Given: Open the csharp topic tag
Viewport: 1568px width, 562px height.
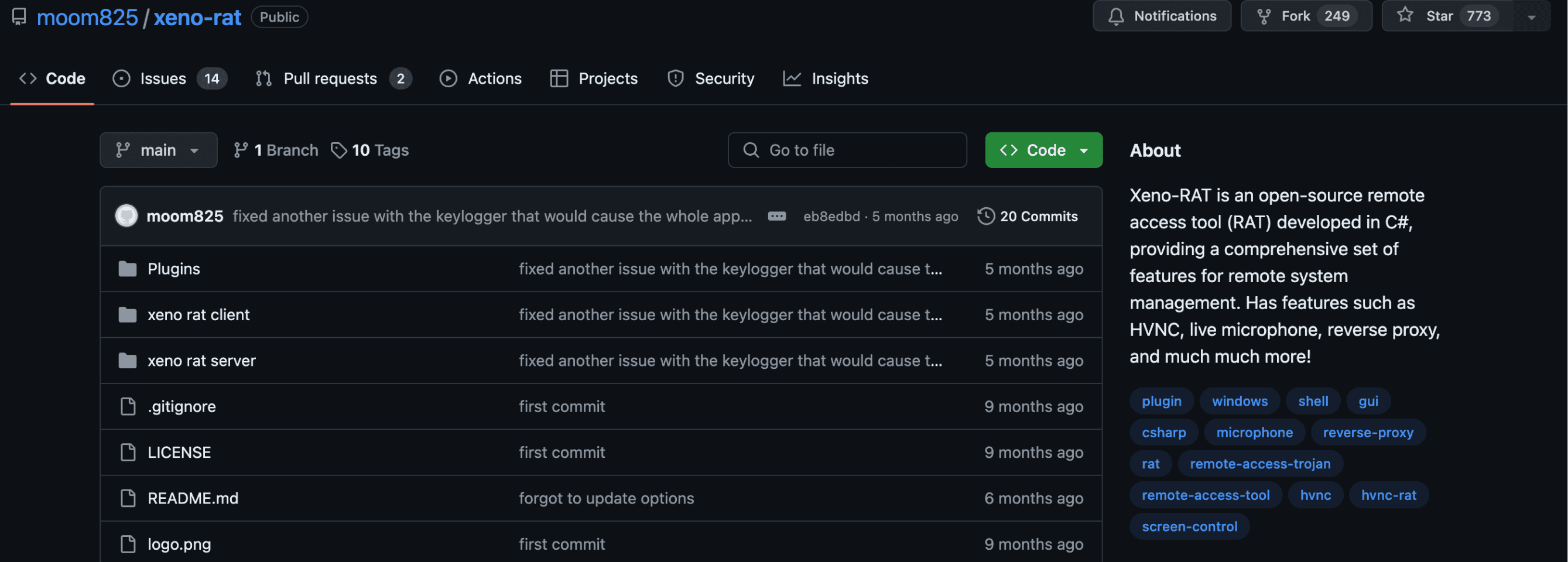Looking at the screenshot, I should coord(1163,432).
